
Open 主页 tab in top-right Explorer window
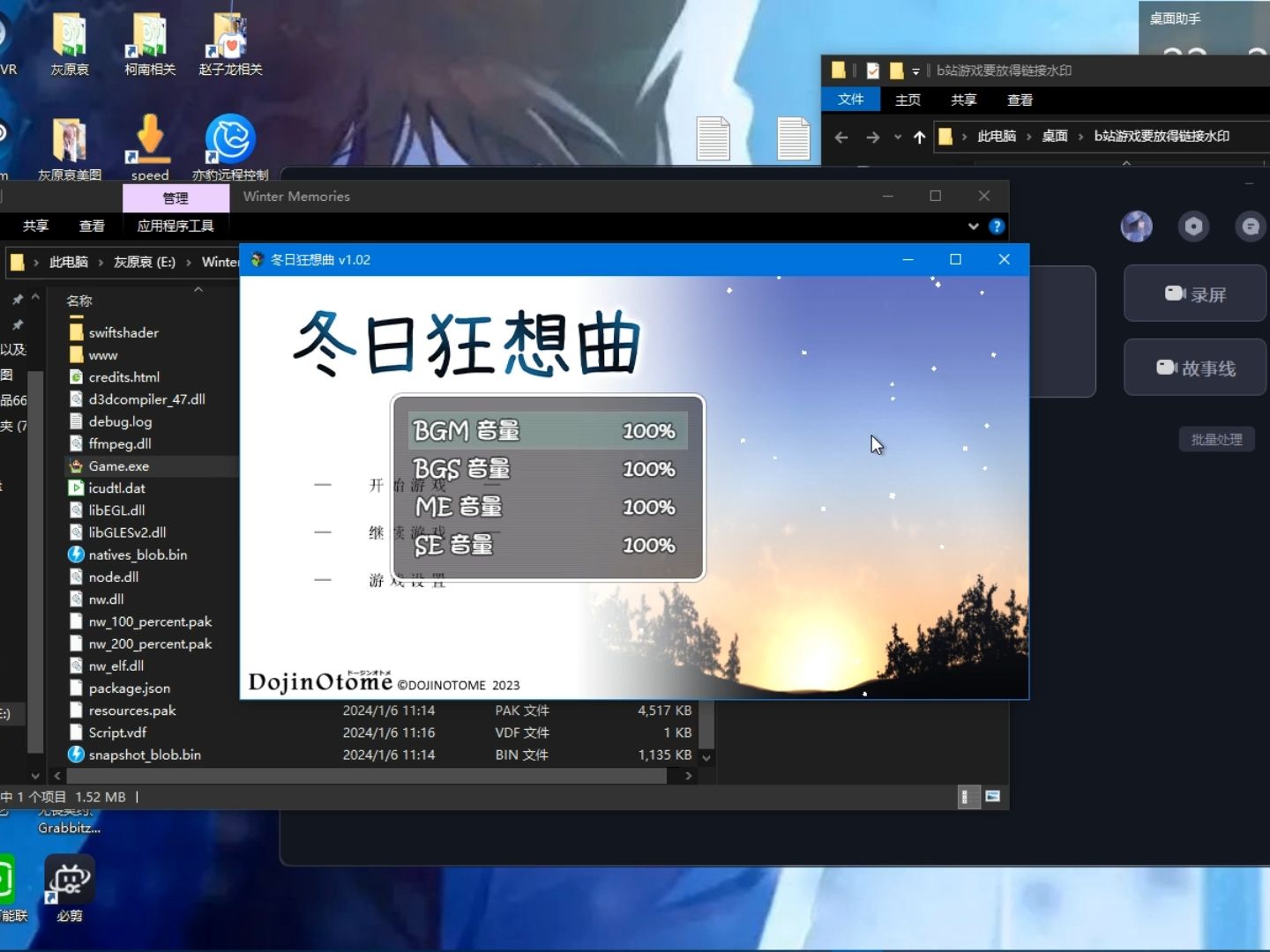click(908, 100)
